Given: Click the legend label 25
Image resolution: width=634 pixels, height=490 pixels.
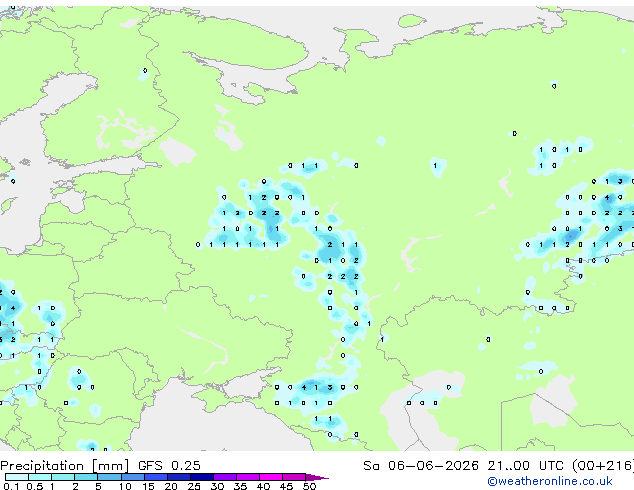Looking at the screenshot, I should (x=194, y=486).
